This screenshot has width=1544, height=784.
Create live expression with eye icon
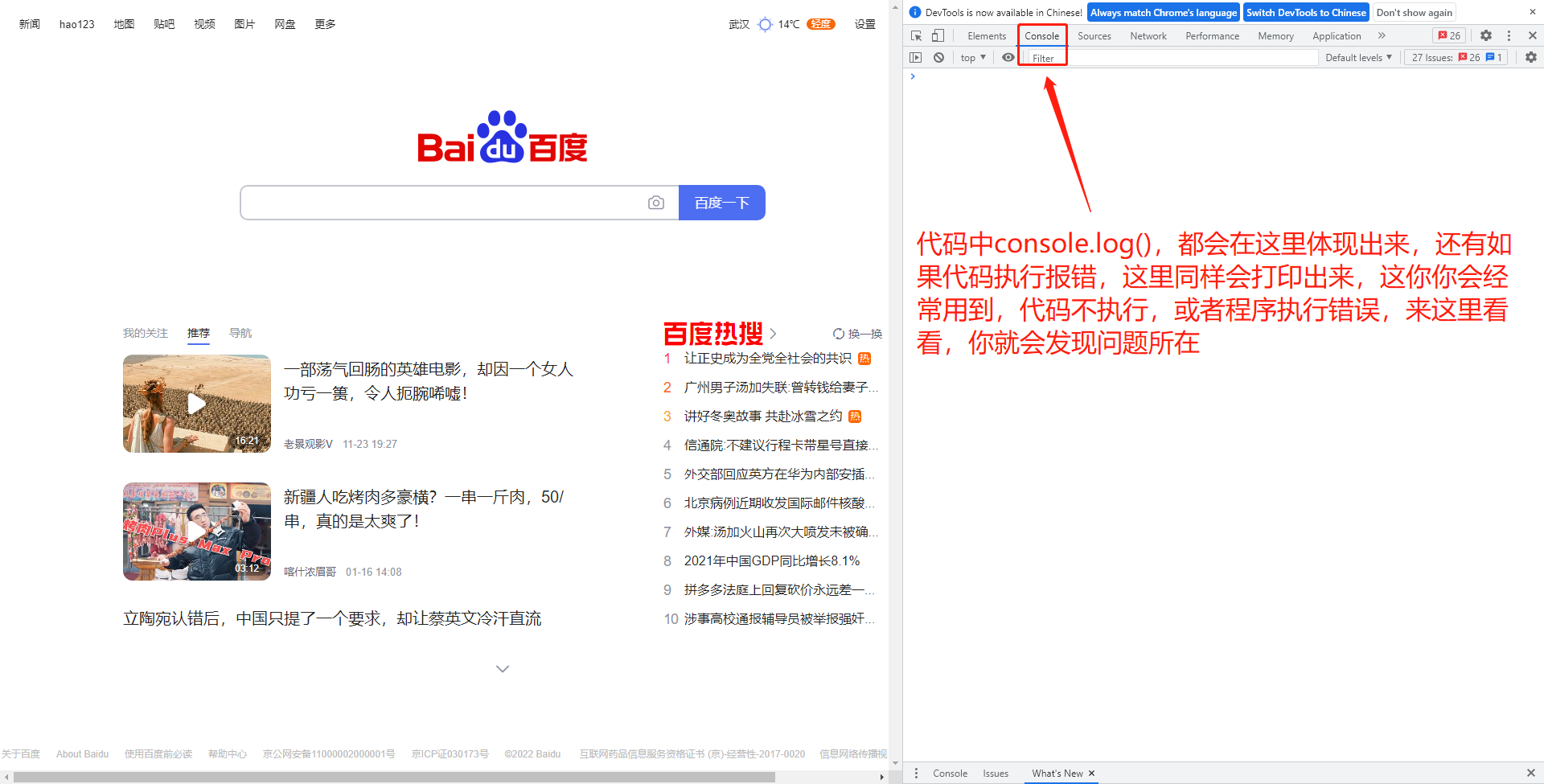point(1008,57)
